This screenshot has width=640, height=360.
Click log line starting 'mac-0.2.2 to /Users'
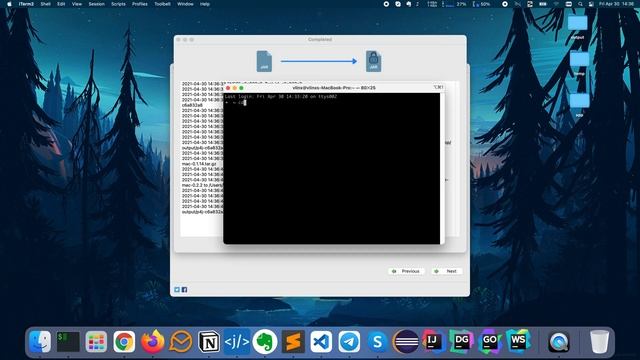point(202,185)
